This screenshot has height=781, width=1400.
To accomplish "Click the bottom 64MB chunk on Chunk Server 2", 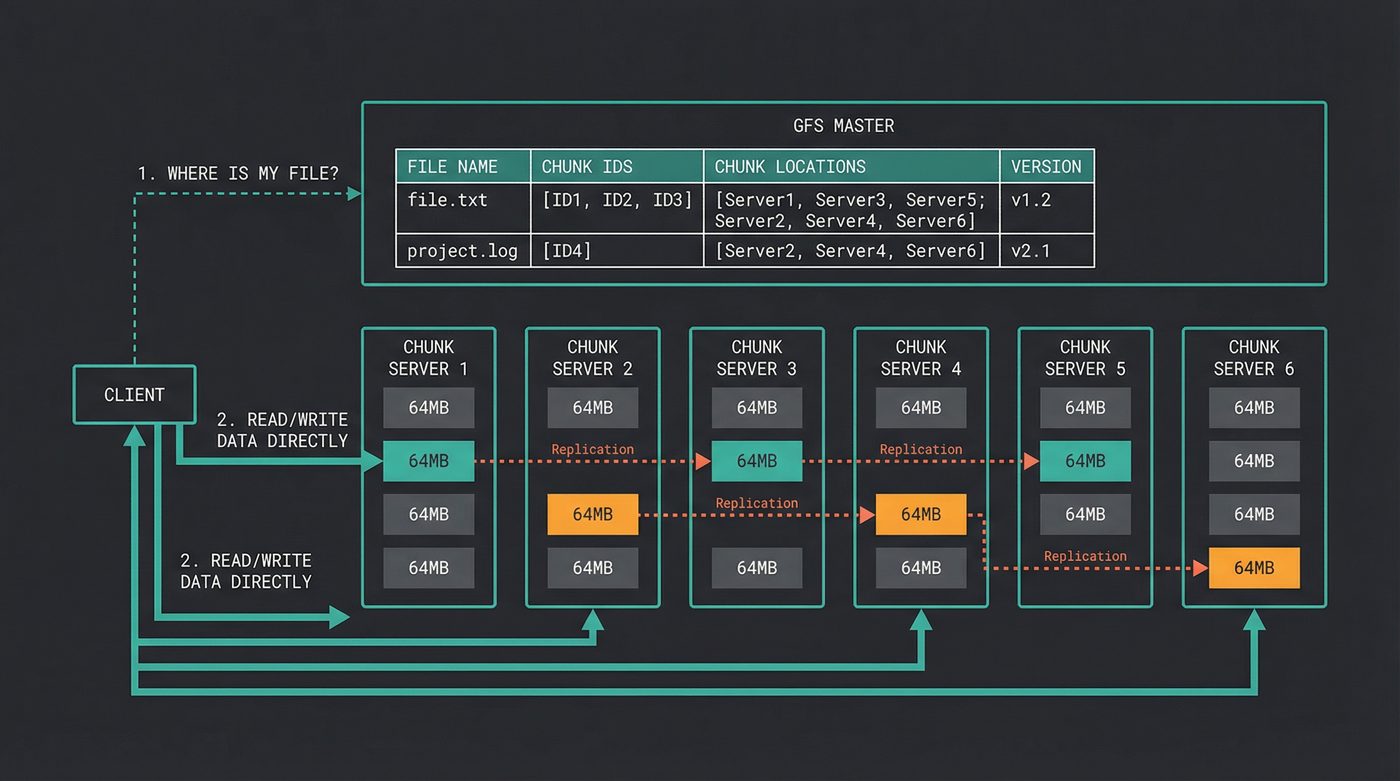I will point(593,567).
